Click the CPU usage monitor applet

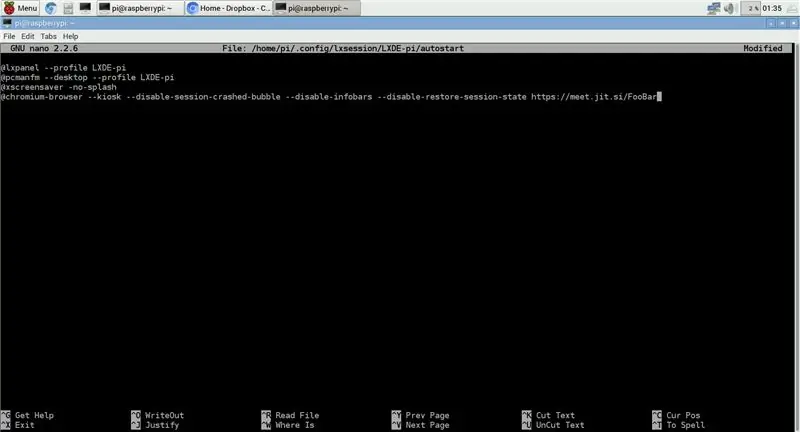tap(752, 8)
